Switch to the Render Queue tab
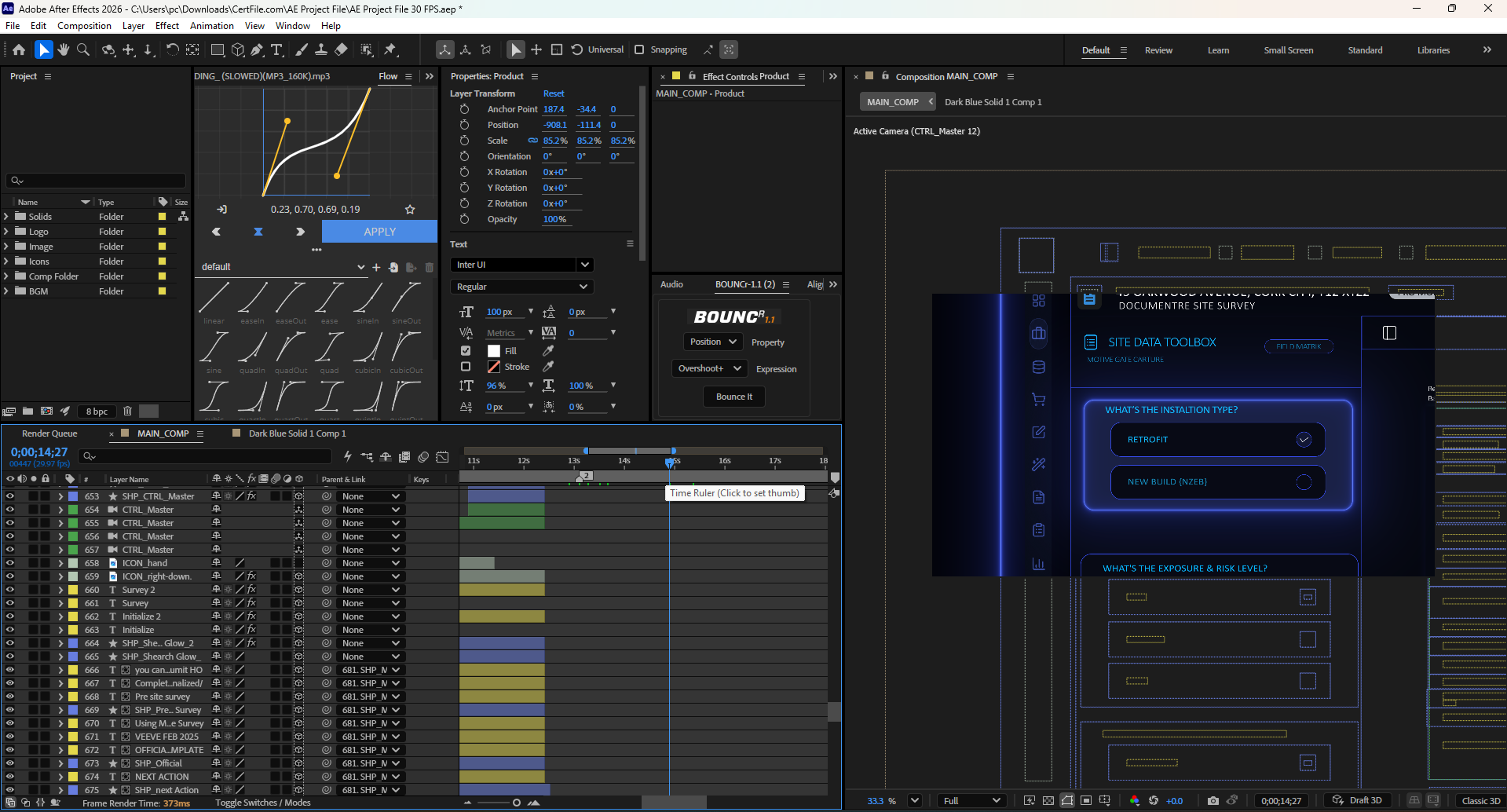The height and width of the screenshot is (812, 1507). [x=49, y=433]
